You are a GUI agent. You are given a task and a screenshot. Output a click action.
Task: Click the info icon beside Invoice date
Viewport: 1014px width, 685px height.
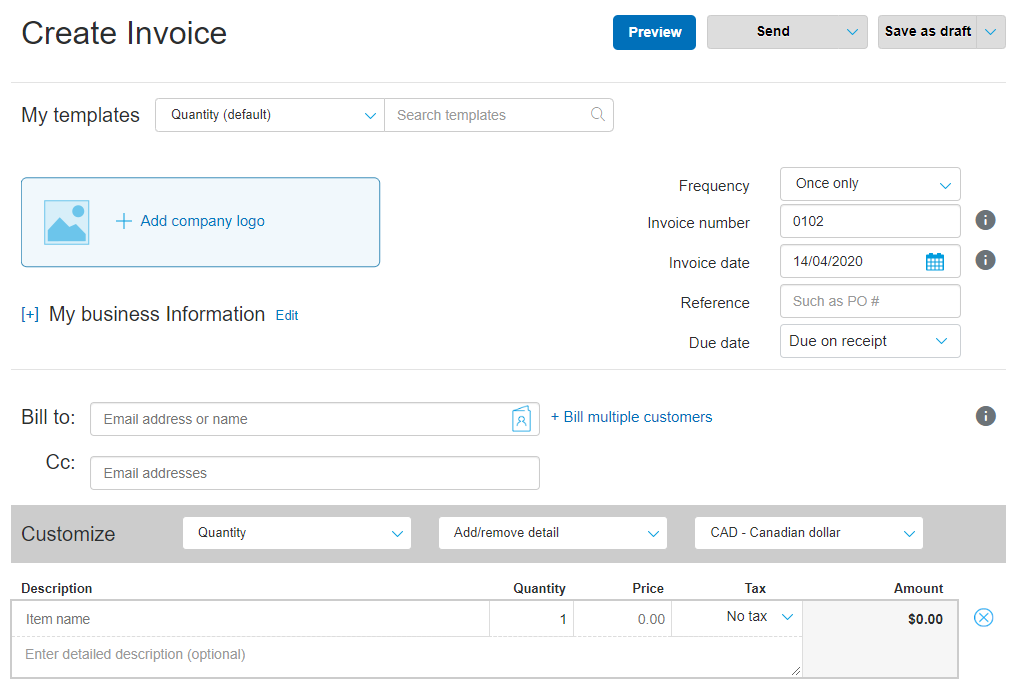pos(985,260)
